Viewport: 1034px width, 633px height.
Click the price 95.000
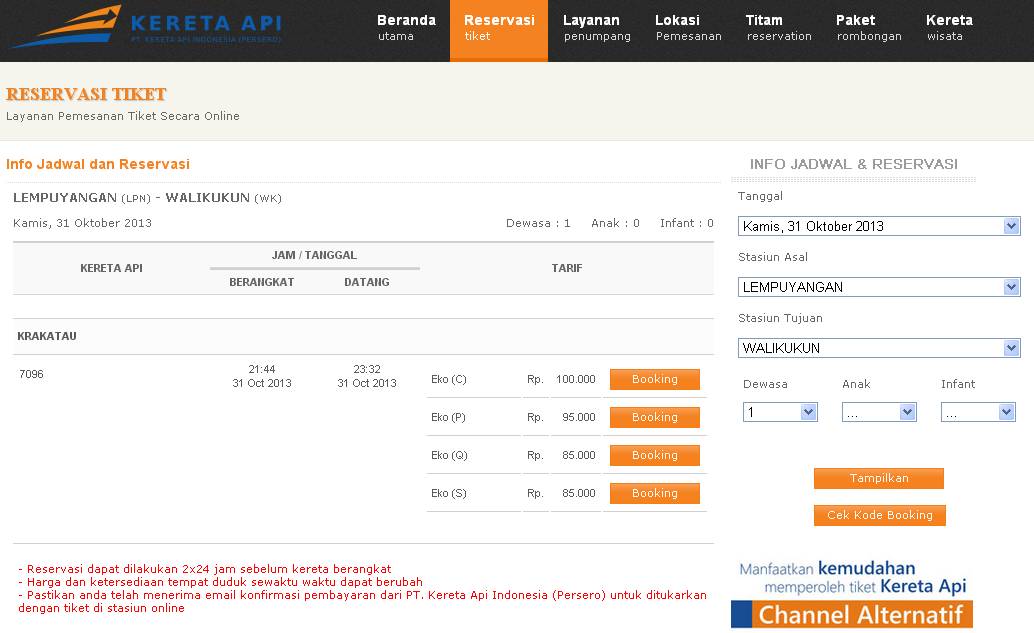579,417
